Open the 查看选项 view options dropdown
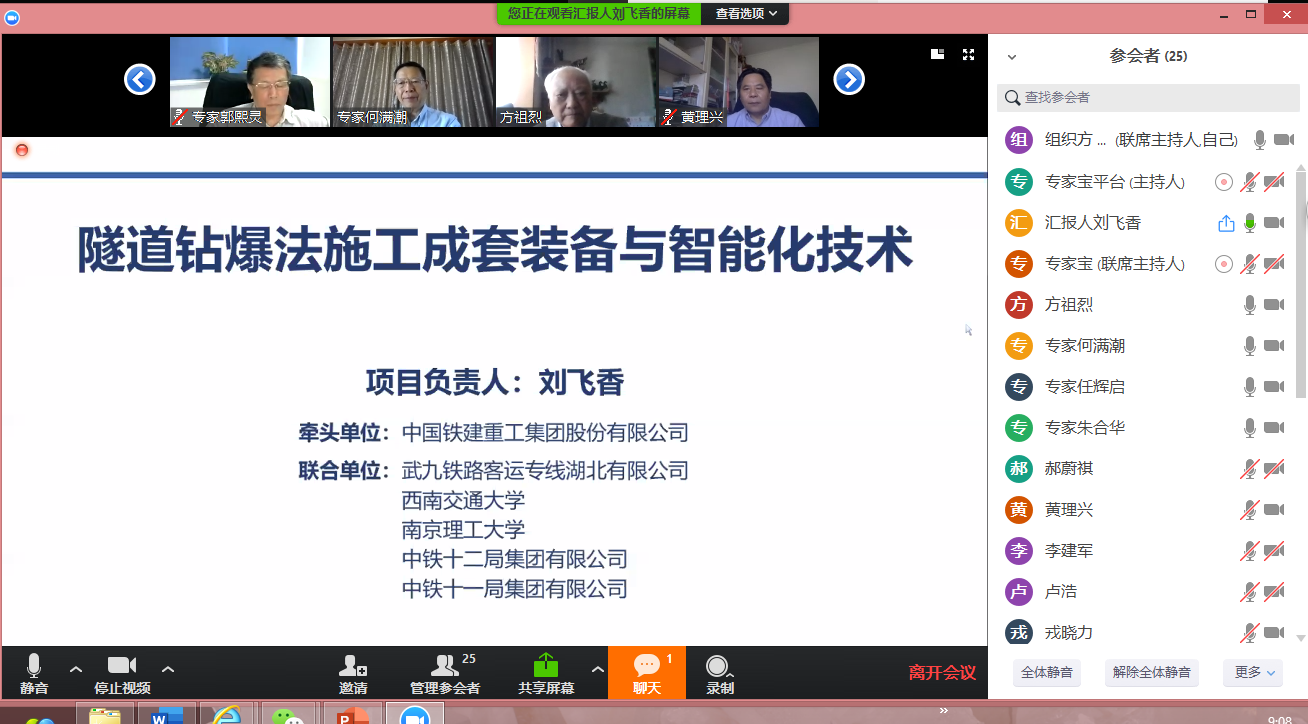1308x724 pixels. coord(746,13)
